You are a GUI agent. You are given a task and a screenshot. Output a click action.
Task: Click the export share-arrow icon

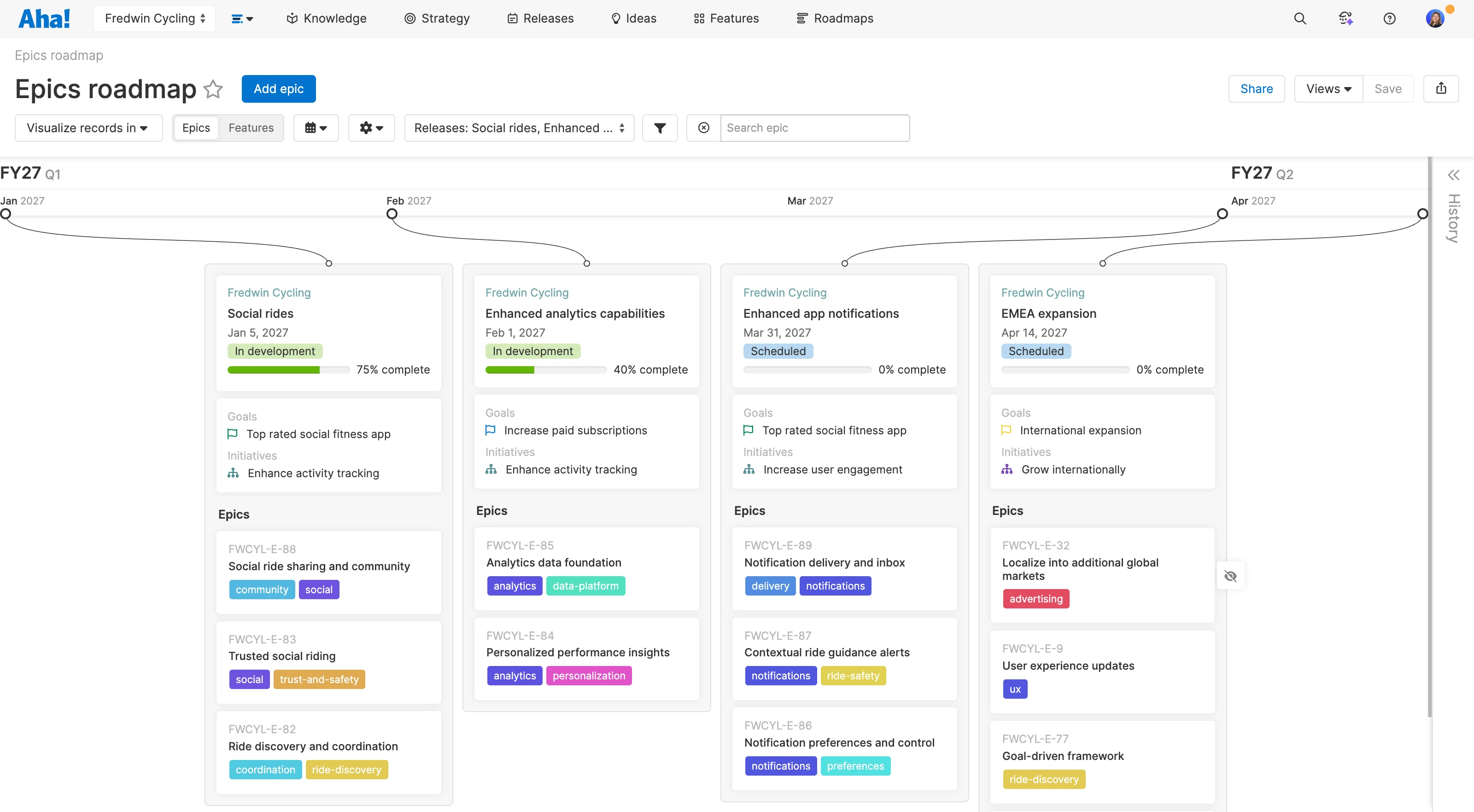pos(1441,89)
